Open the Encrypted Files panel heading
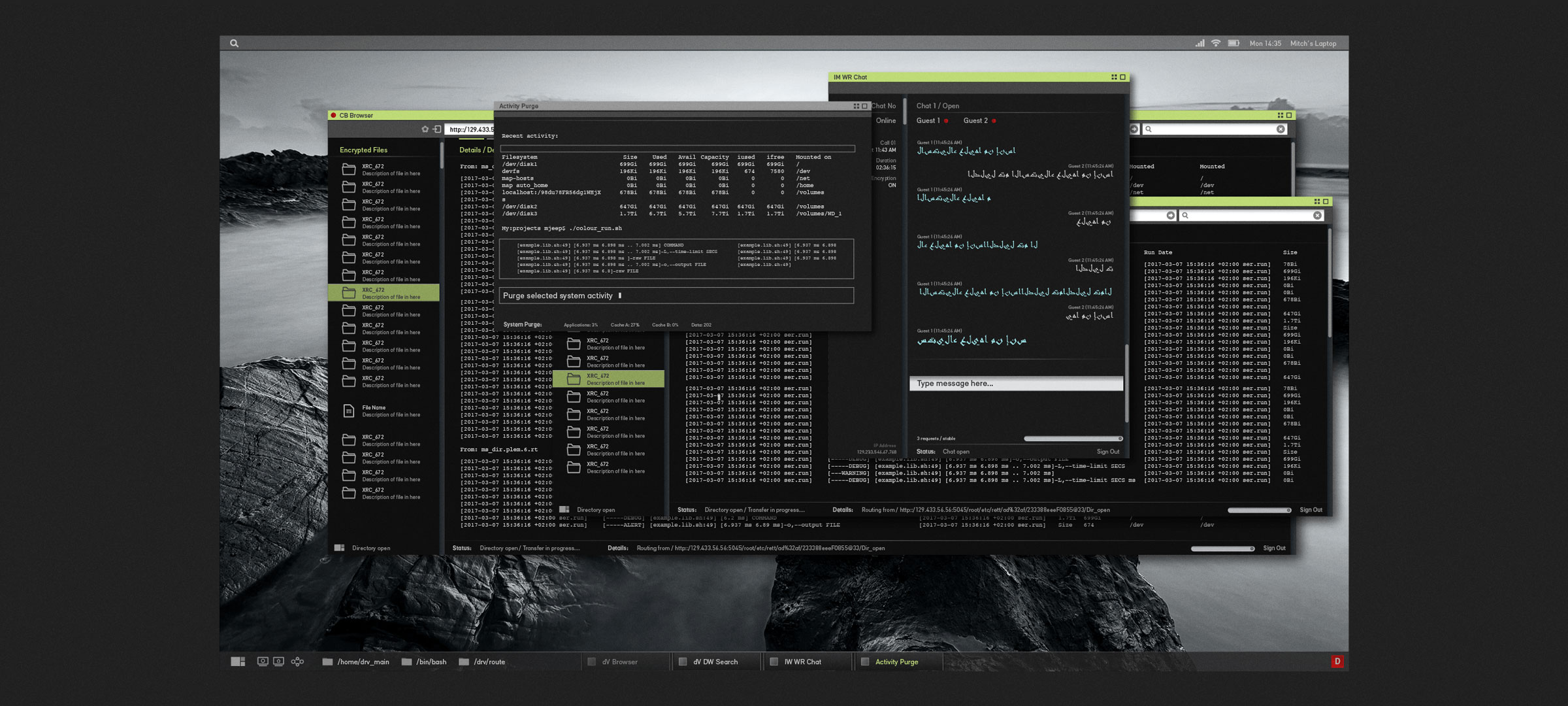 click(363, 150)
